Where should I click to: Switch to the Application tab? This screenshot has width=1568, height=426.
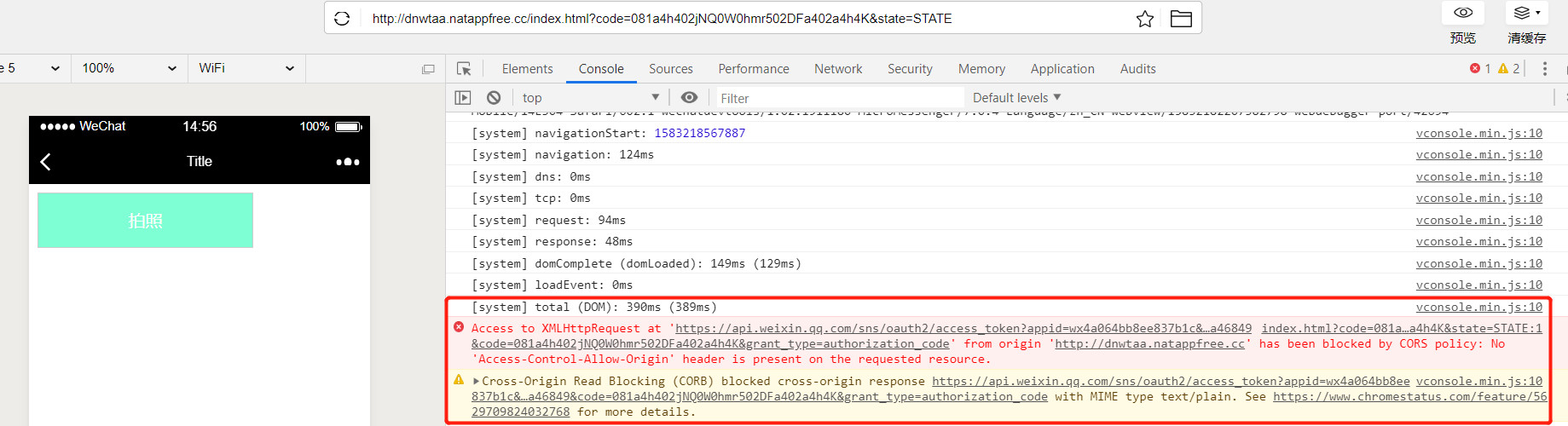click(x=1062, y=69)
